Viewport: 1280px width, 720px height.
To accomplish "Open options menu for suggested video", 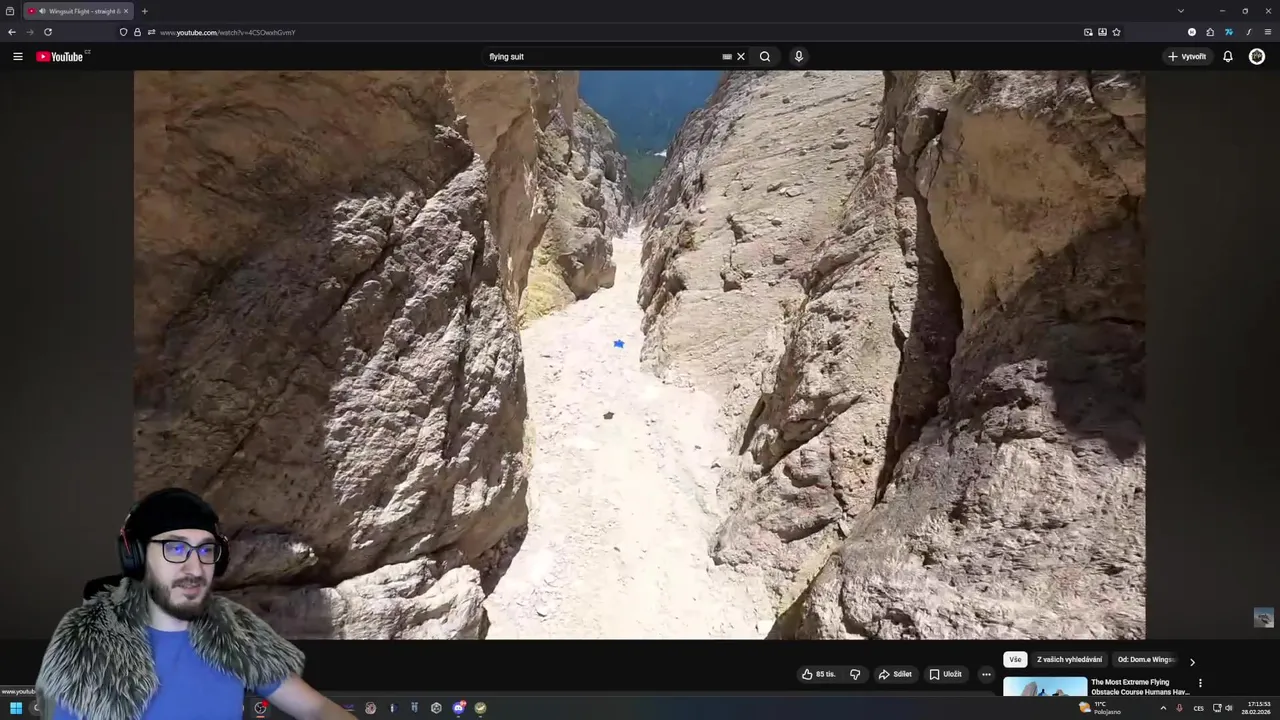I will [x=1200, y=684].
